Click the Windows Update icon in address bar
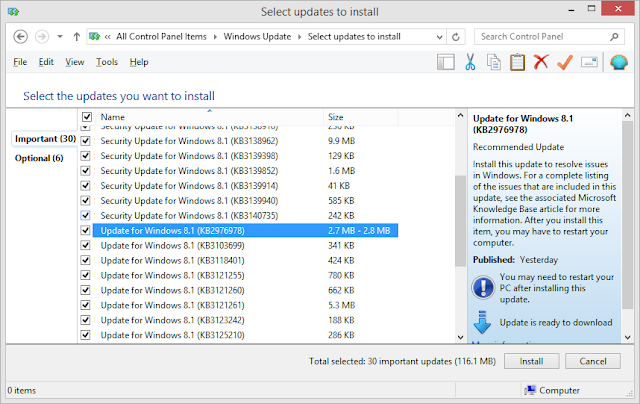Screen dimensions: 640x404 click(x=95, y=37)
